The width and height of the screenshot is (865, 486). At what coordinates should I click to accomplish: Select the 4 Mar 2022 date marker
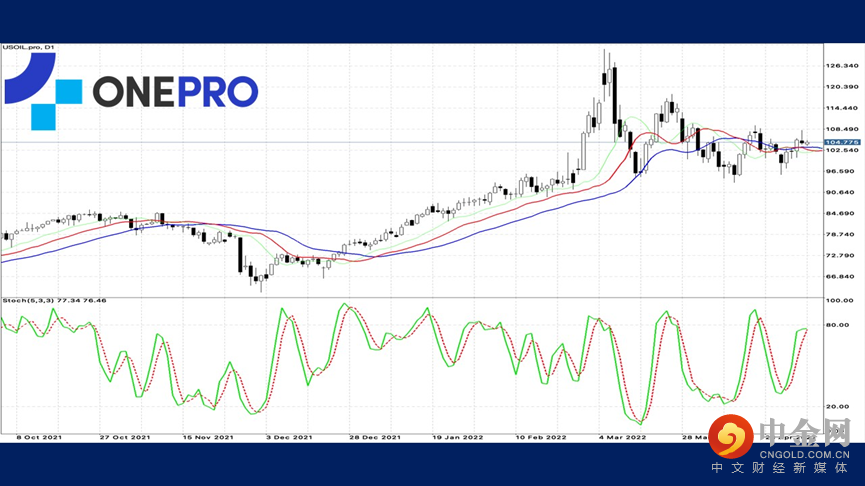click(x=622, y=437)
